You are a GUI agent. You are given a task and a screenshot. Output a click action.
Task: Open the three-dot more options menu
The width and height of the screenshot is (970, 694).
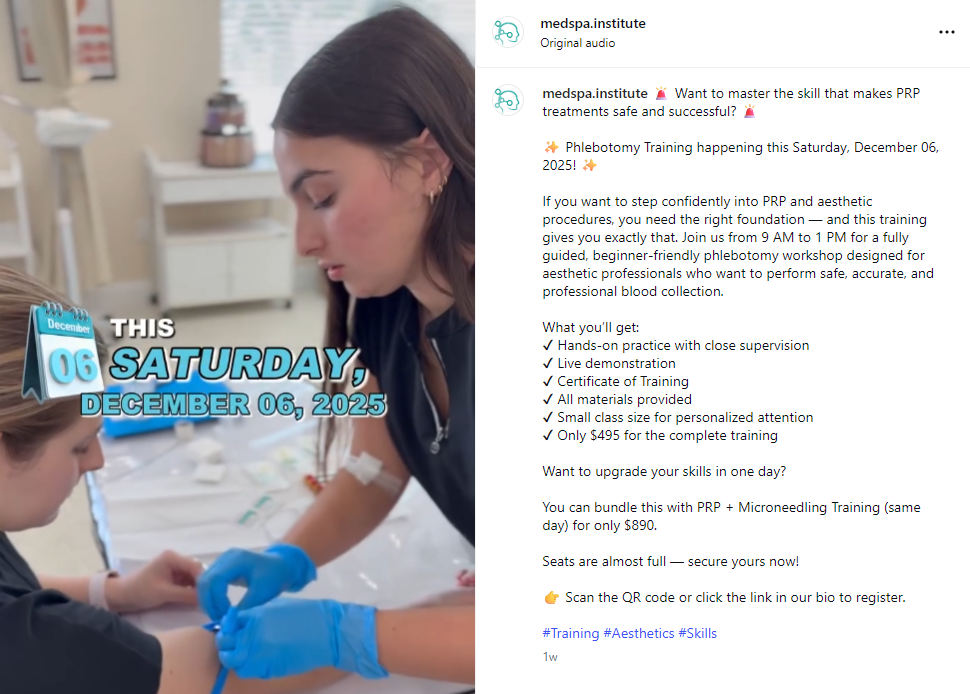tap(946, 32)
